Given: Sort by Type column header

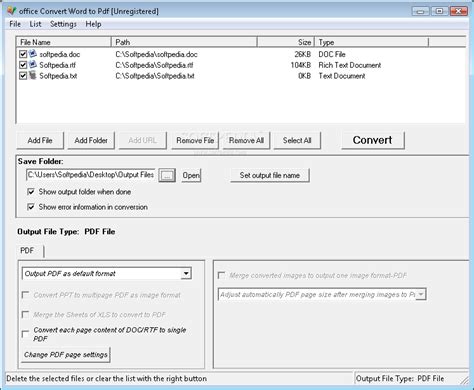Looking at the screenshot, I should [371, 42].
